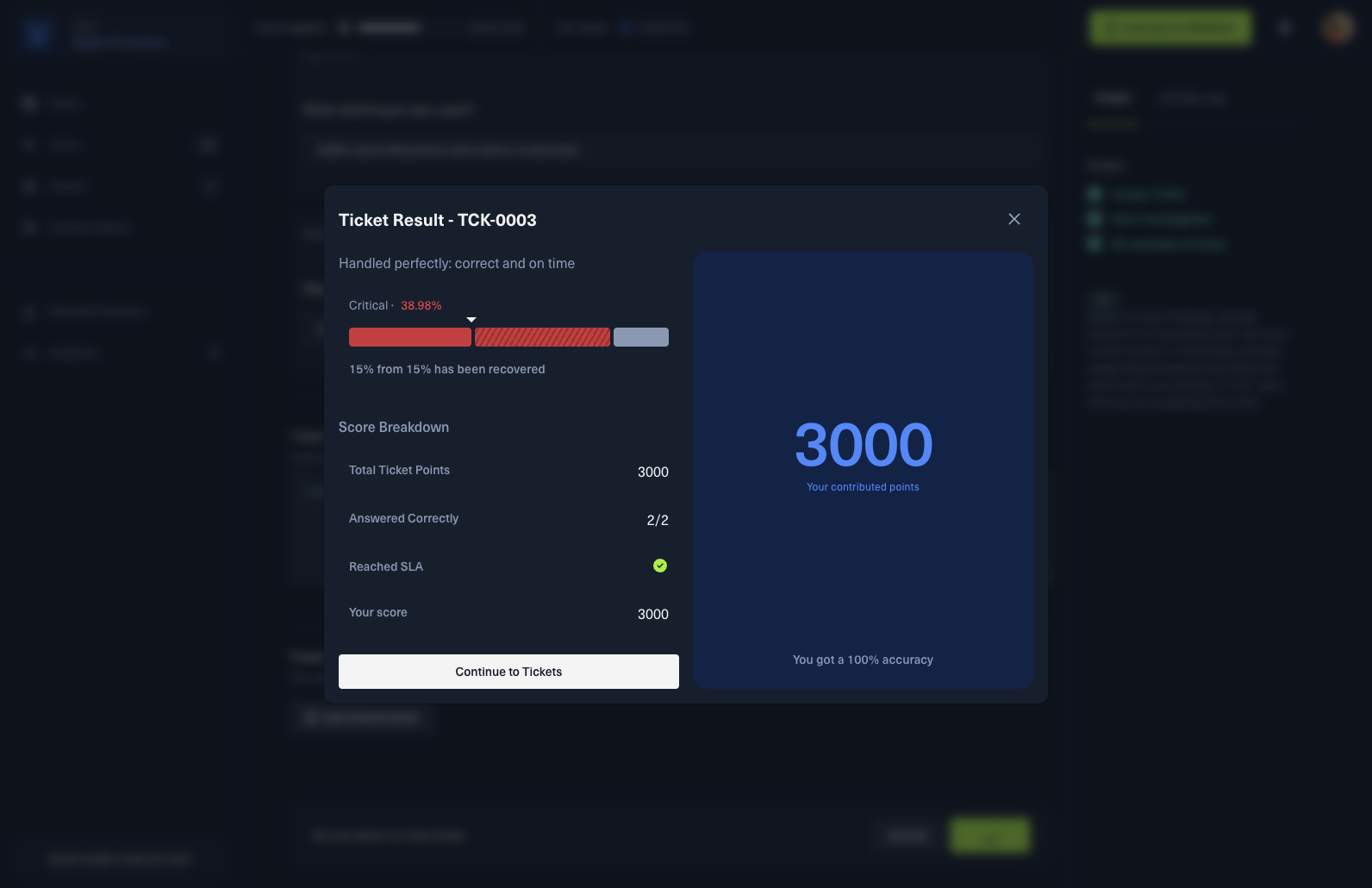
Task: Click the green Reached SLA checkmark icon
Action: (x=660, y=566)
